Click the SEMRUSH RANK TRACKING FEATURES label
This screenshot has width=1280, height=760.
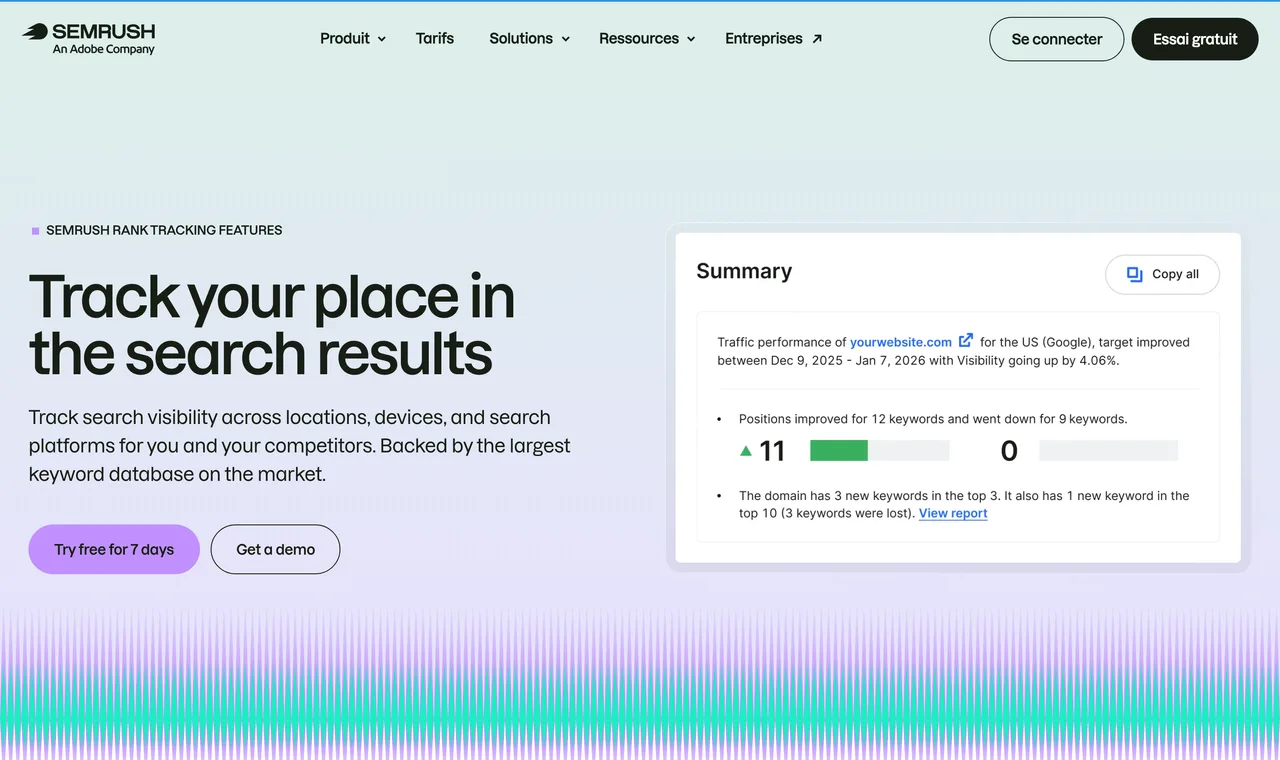click(164, 230)
